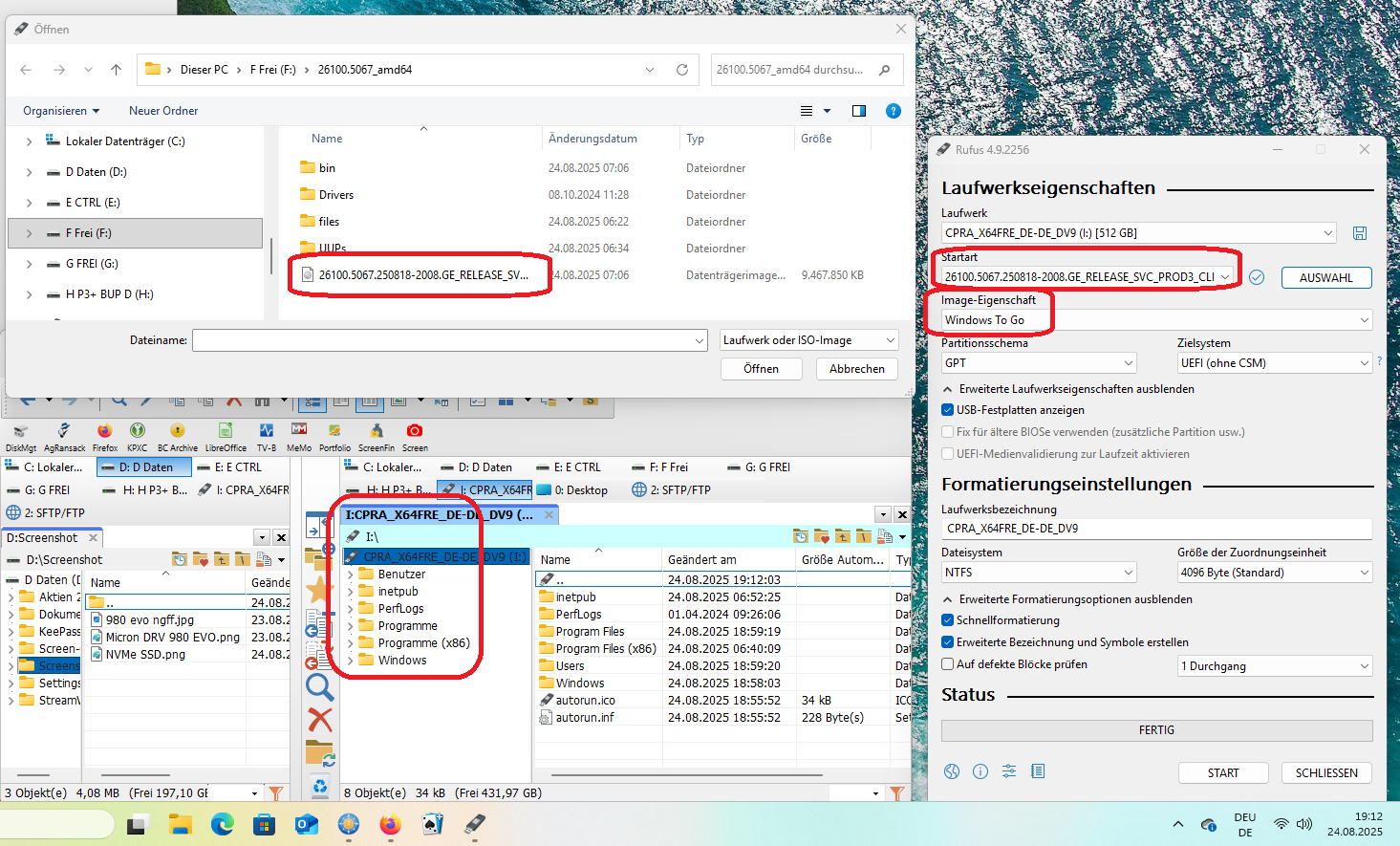Switch to D:Screenshot tab in left pane
1400x846 pixels.
click(x=52, y=537)
